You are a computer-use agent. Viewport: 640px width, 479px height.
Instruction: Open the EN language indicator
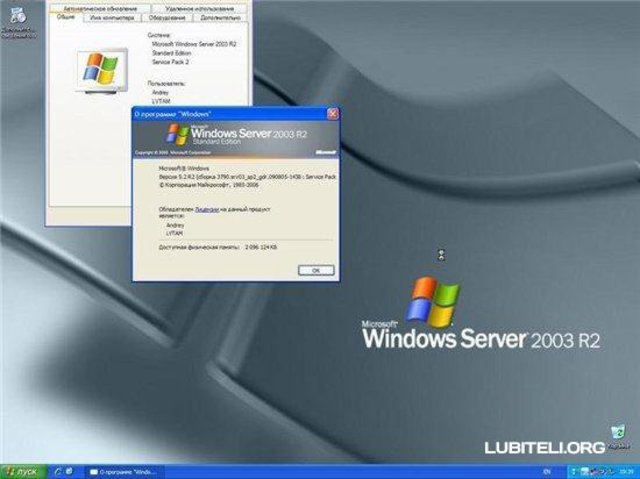click(x=547, y=472)
